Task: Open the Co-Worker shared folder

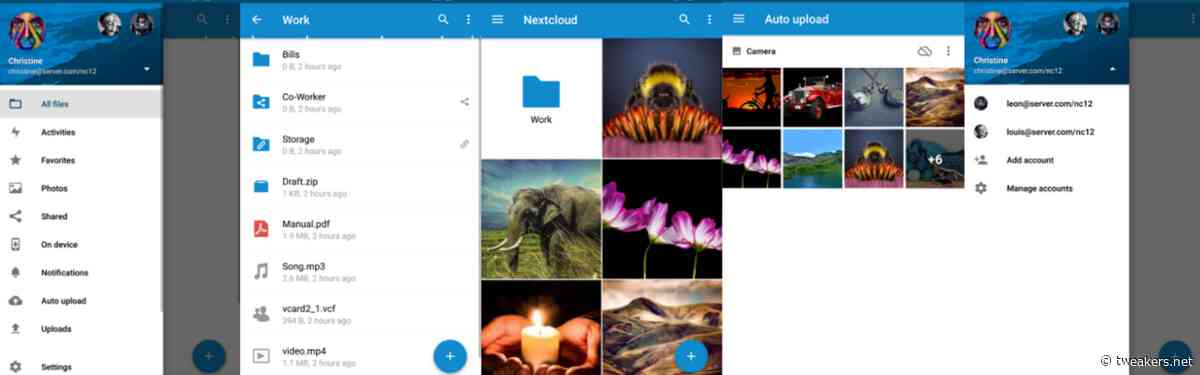Action: click(360, 102)
